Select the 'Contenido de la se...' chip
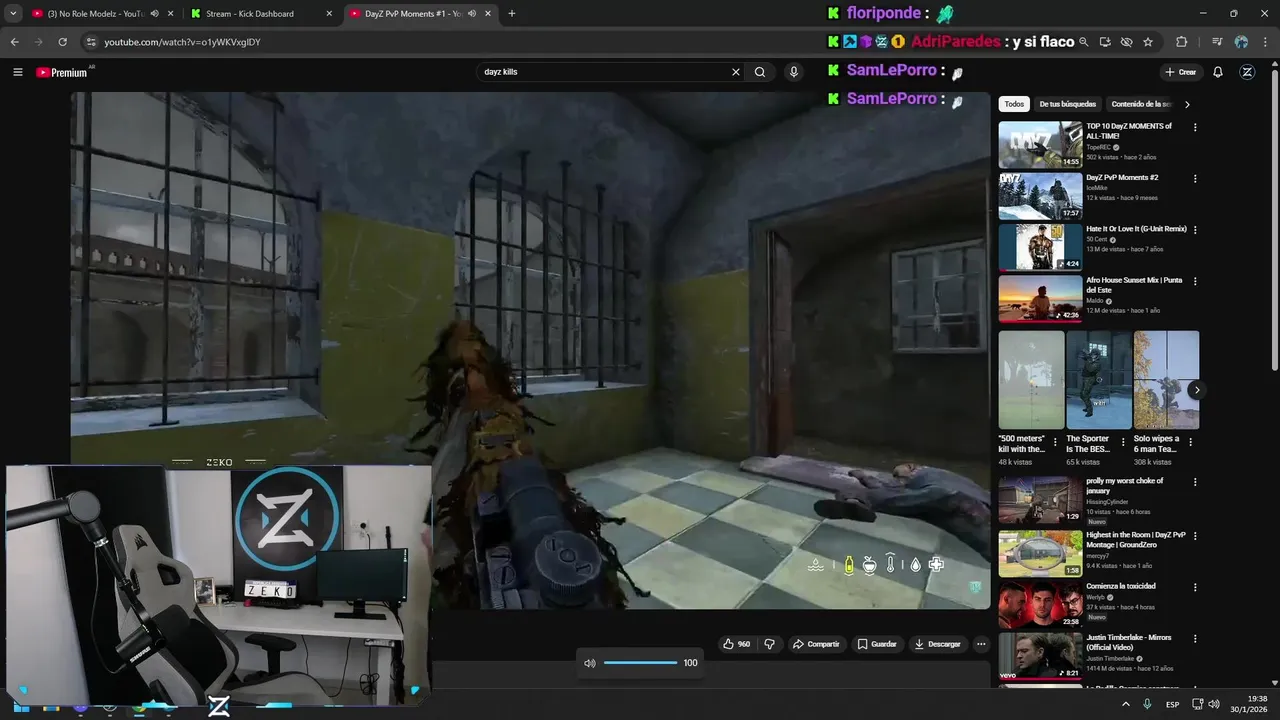Screen dimensions: 1280x720 (1140, 104)
